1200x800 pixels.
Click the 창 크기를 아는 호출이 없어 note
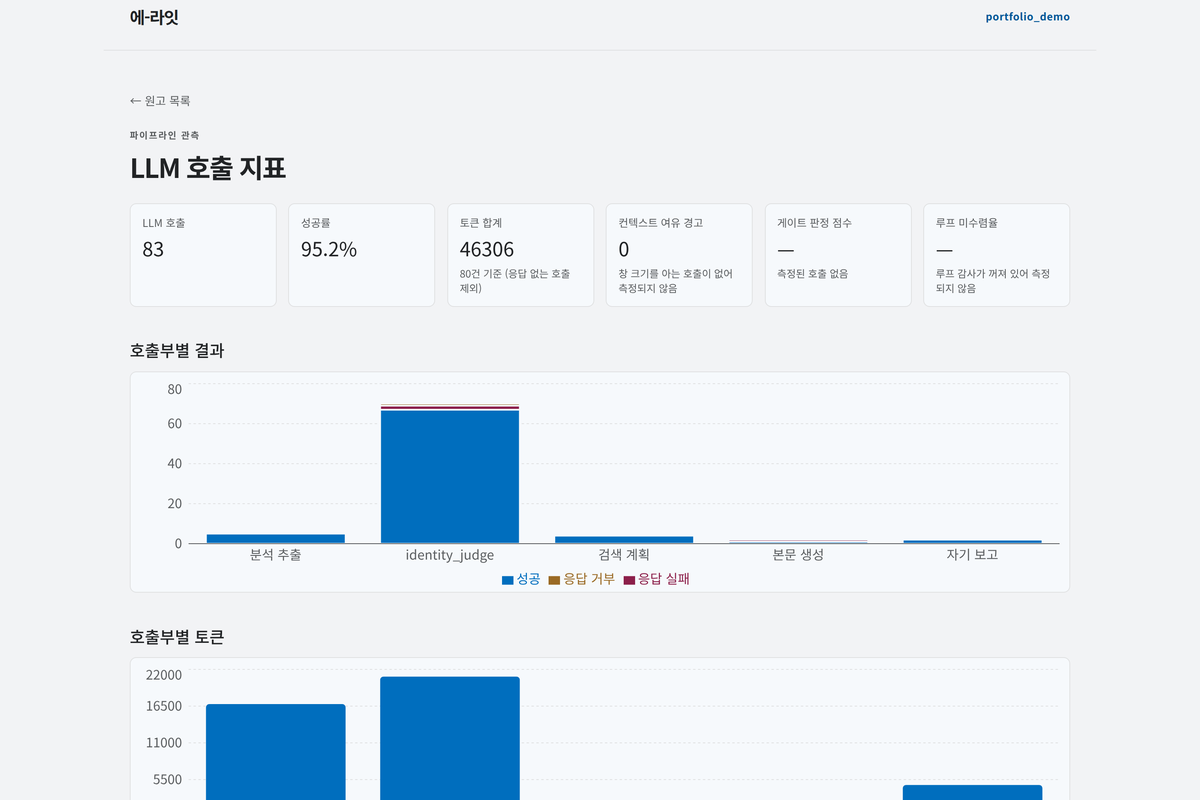[x=675, y=281]
